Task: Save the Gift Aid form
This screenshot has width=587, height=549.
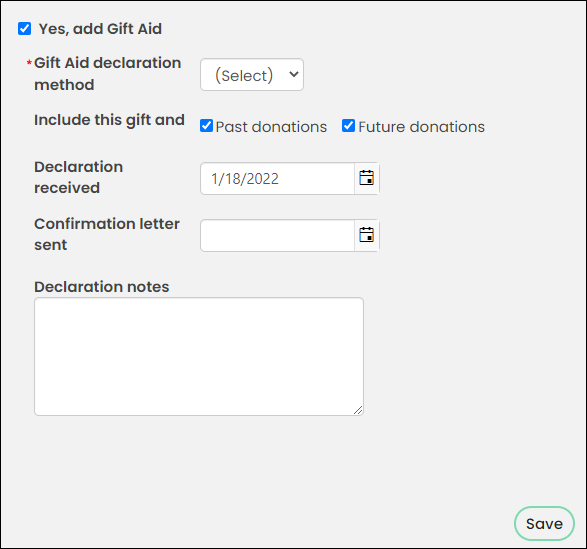Action: tap(544, 524)
